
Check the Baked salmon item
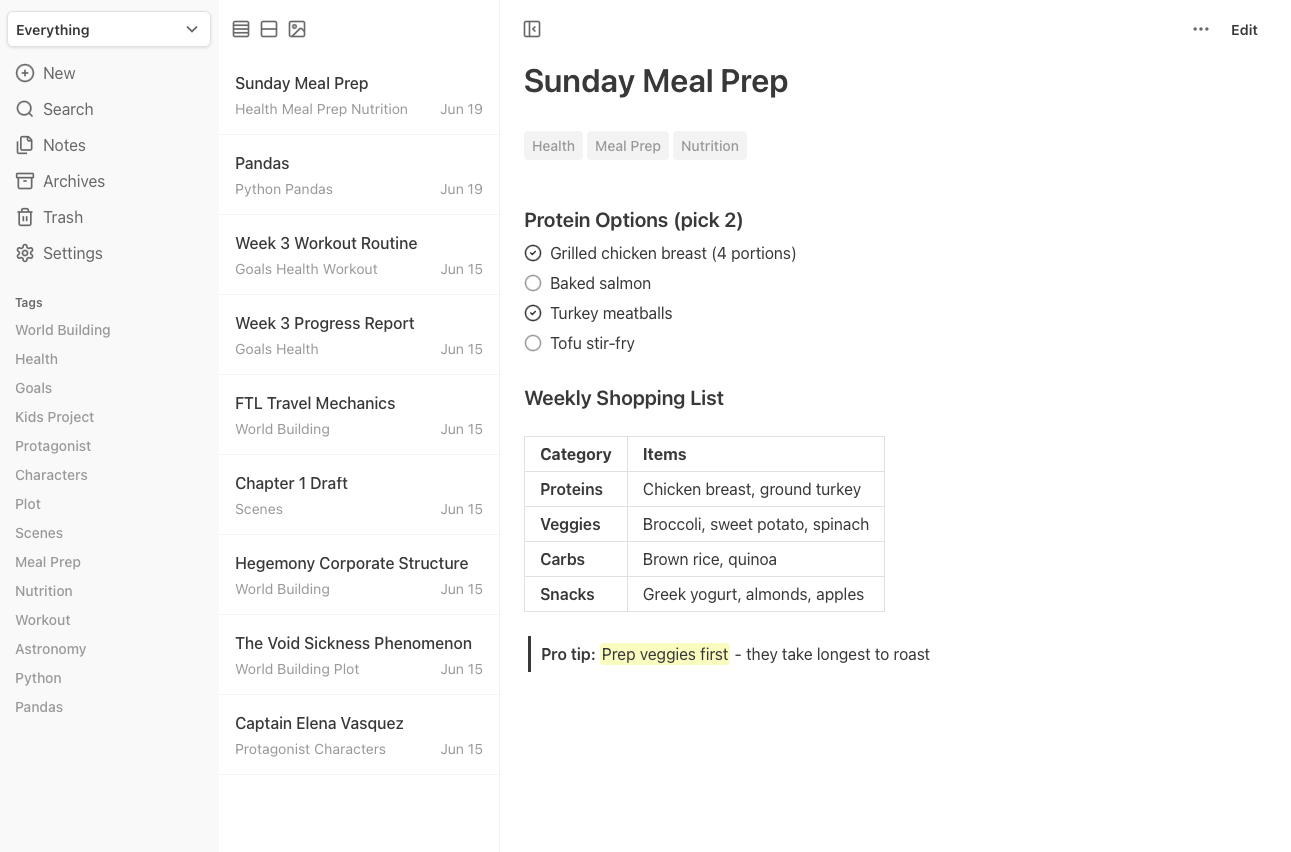click(x=533, y=283)
